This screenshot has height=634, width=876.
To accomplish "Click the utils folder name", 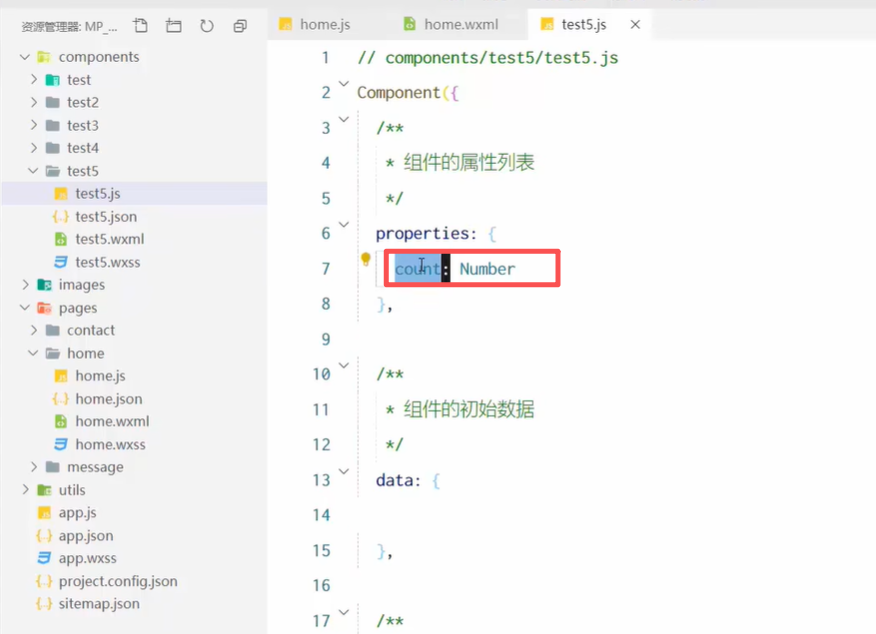I will (x=72, y=490).
